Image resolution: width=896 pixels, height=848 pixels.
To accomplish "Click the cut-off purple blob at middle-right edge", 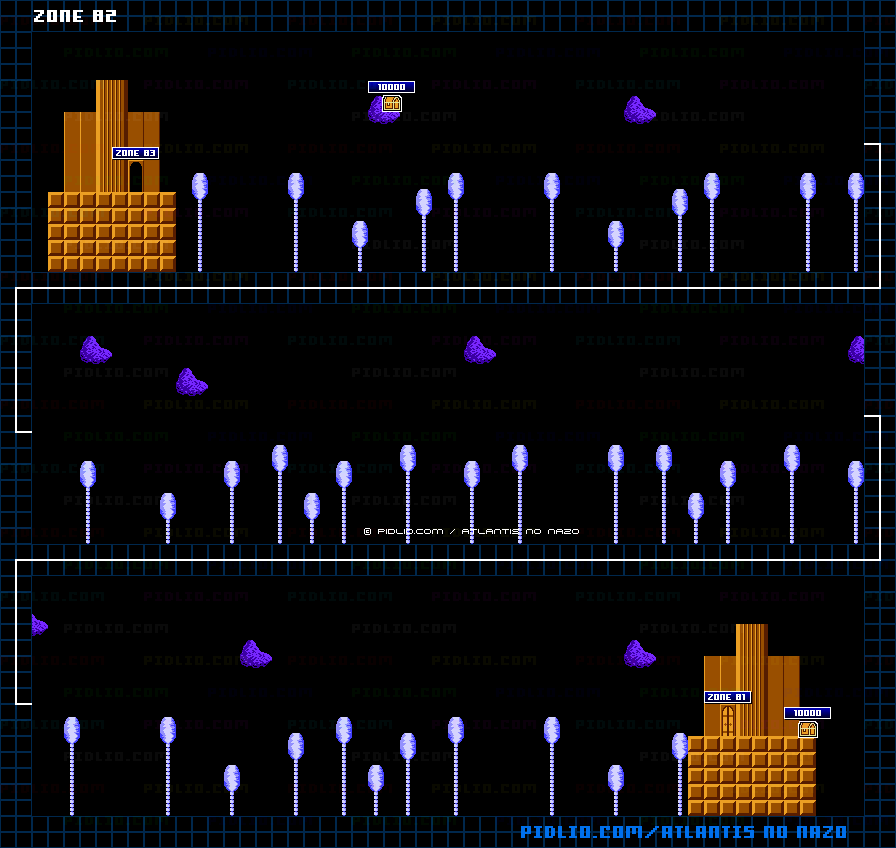I will (x=857, y=350).
